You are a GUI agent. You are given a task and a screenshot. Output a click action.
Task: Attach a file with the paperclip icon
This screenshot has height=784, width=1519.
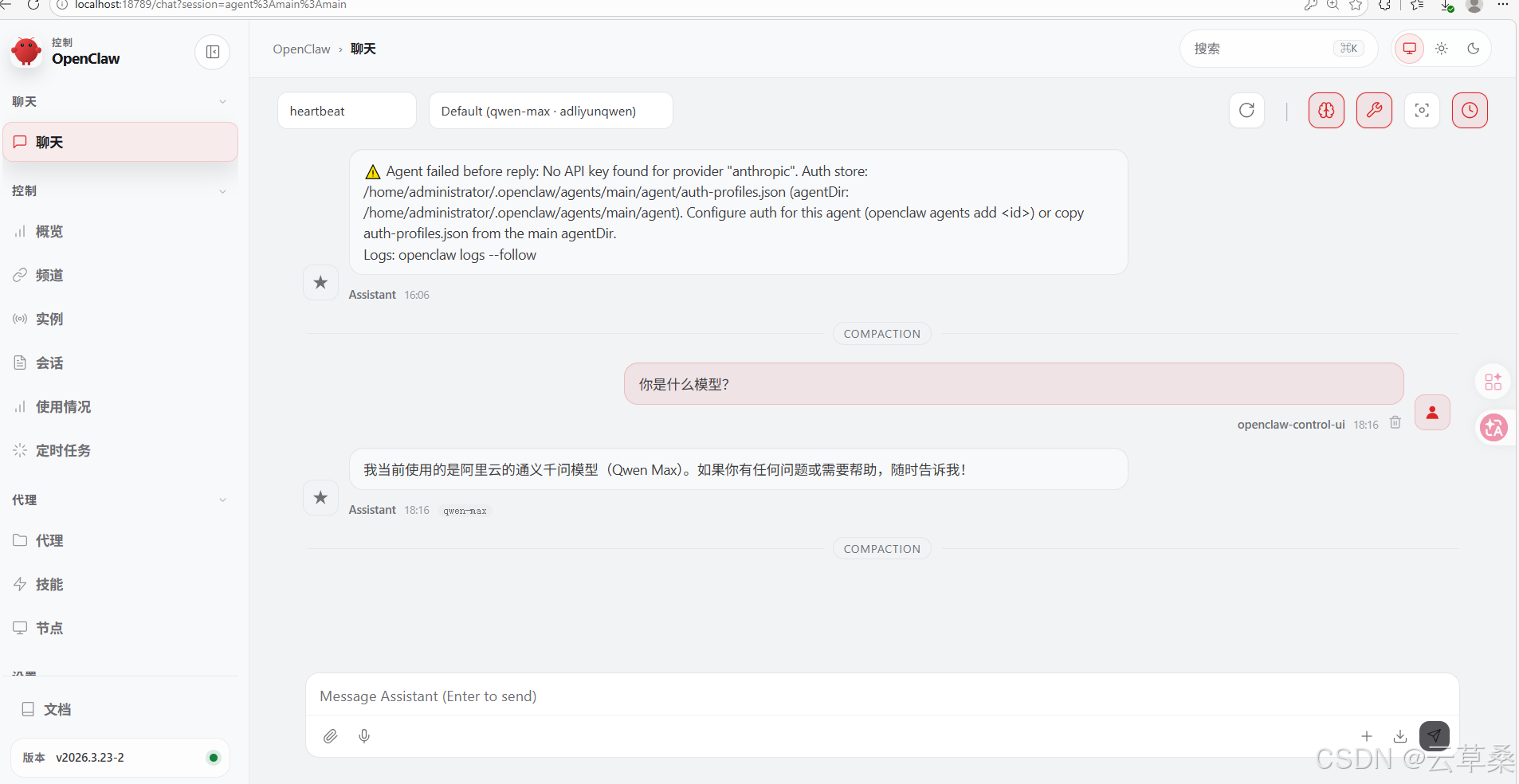click(x=331, y=736)
